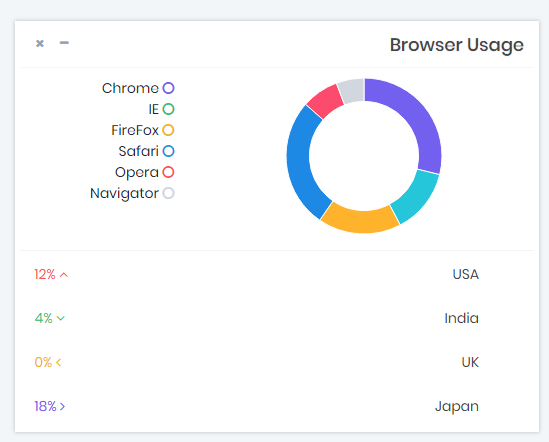Image resolution: width=549 pixels, height=442 pixels.
Task: Close the Browser Usage card
Action: tap(40, 43)
